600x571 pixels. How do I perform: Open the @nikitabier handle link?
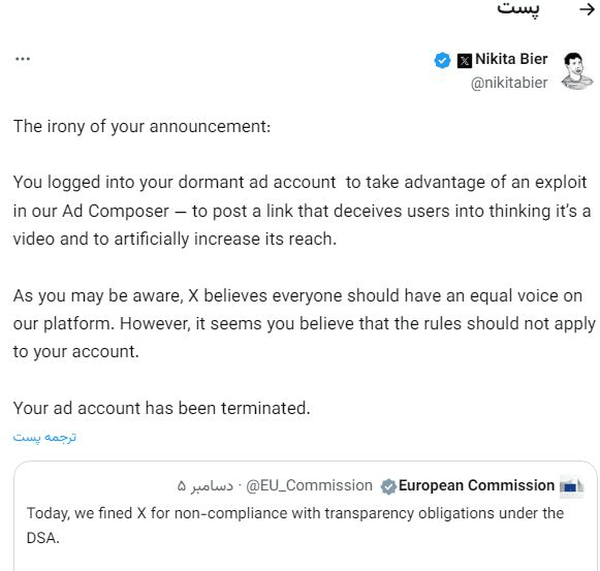click(509, 83)
